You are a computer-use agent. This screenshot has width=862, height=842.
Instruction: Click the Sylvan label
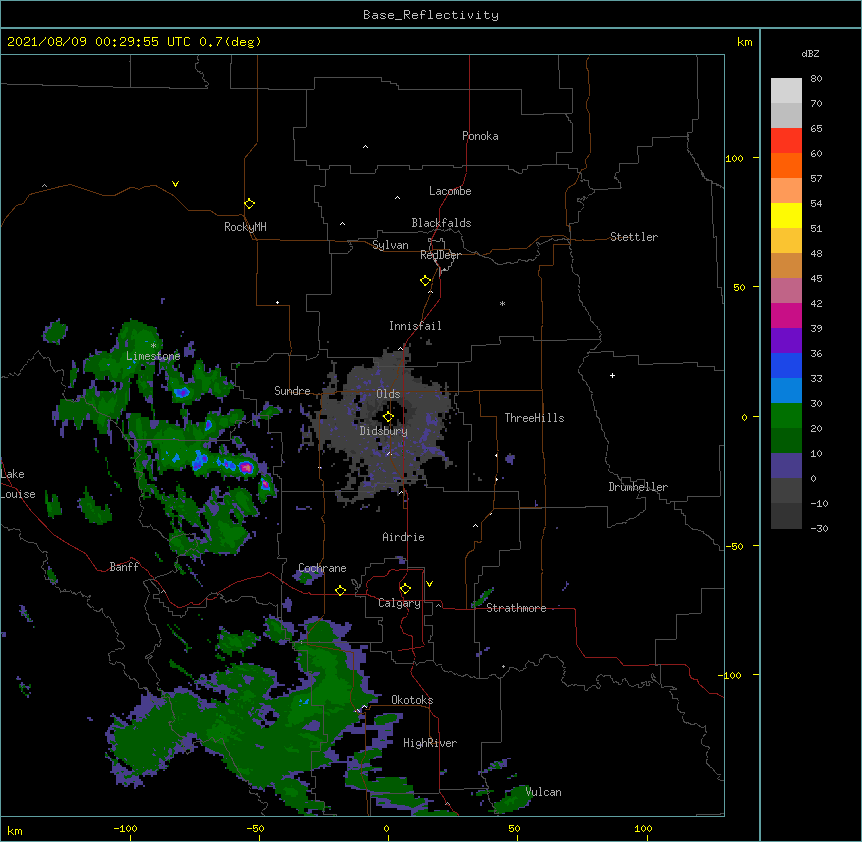[390, 245]
